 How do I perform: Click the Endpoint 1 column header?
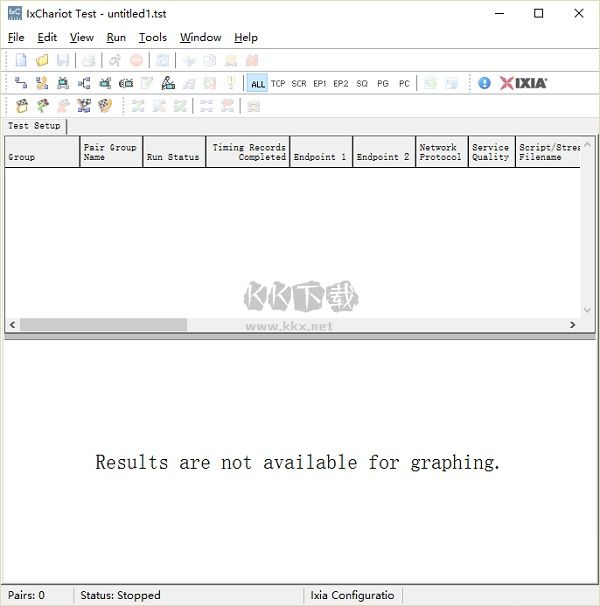pos(320,152)
